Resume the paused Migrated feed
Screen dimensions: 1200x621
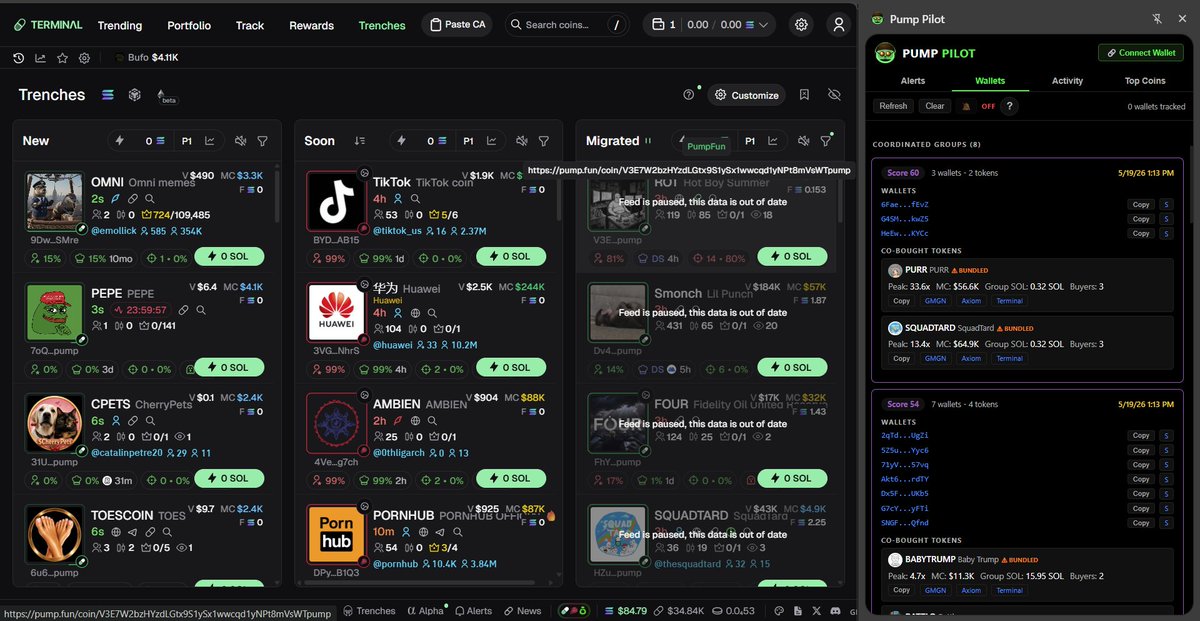648,141
